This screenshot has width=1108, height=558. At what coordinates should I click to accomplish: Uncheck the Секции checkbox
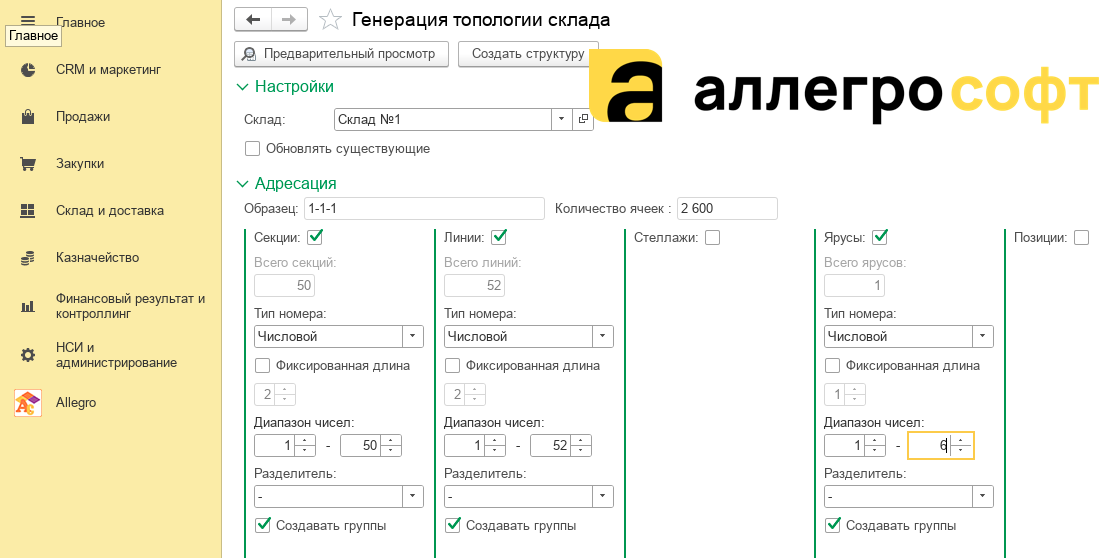(x=315, y=237)
